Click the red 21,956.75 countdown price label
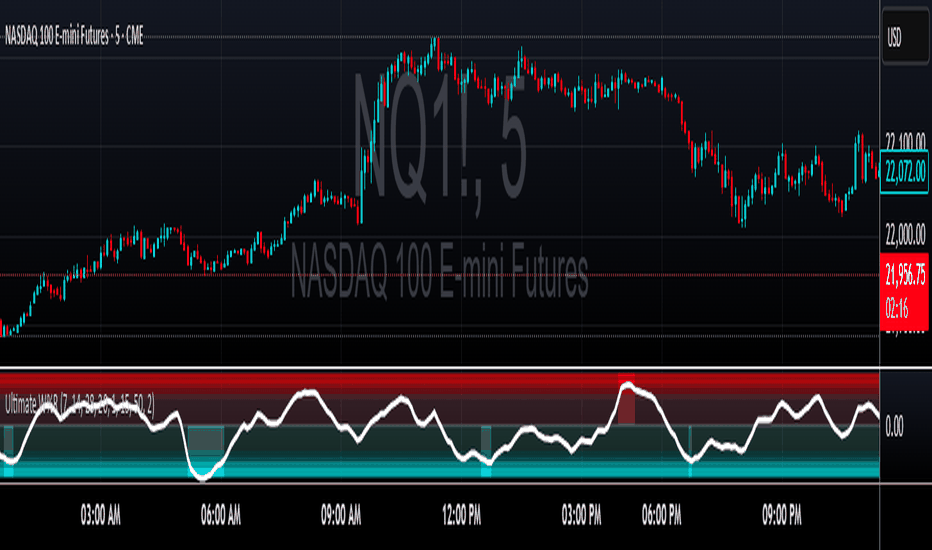This screenshot has width=932, height=550. [904, 291]
